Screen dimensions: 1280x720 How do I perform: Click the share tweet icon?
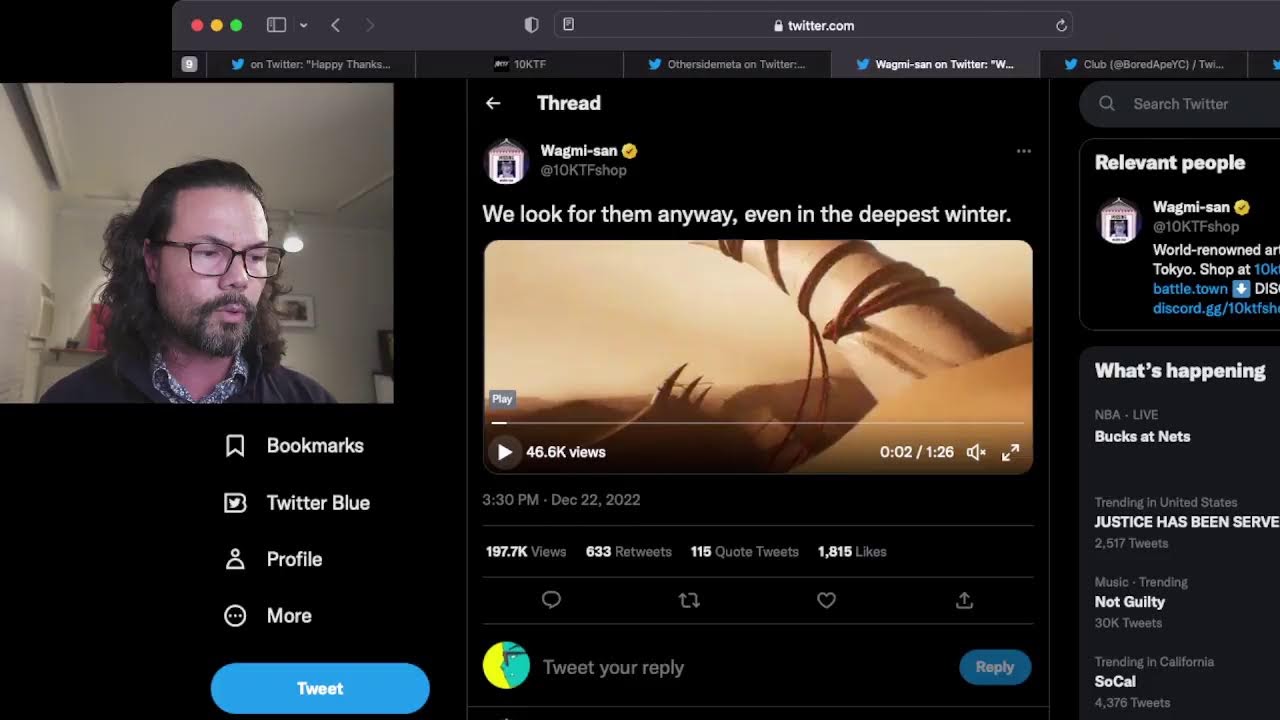point(964,600)
